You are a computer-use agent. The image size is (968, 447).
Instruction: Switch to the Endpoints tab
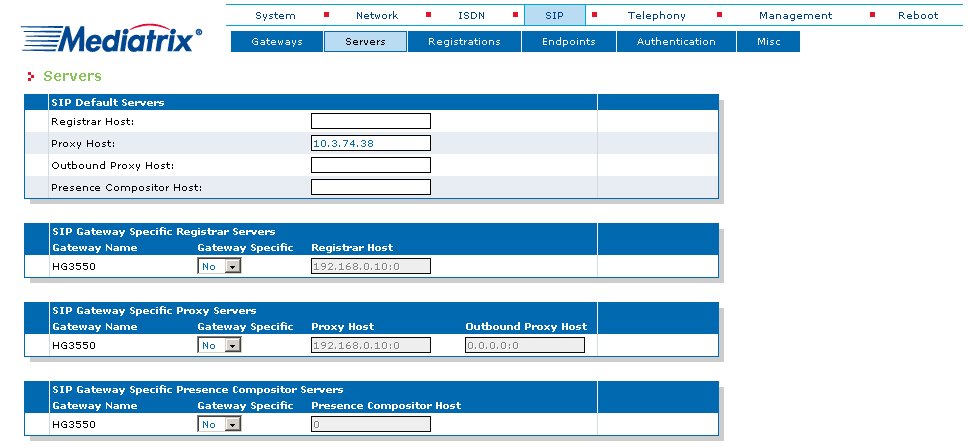point(569,41)
